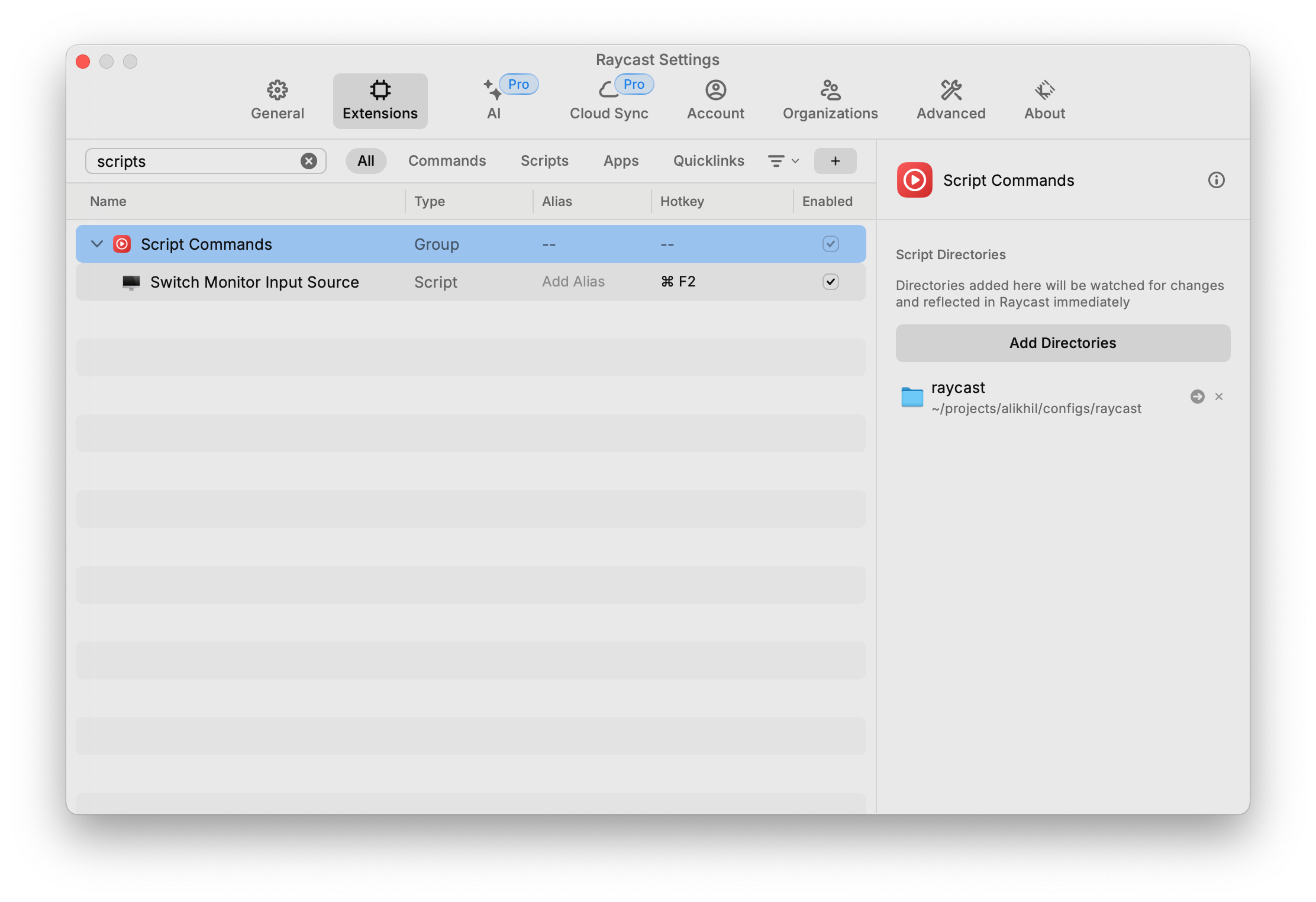This screenshot has width=1316, height=902.
Task: Clear the scripts search text
Action: pos(308,161)
